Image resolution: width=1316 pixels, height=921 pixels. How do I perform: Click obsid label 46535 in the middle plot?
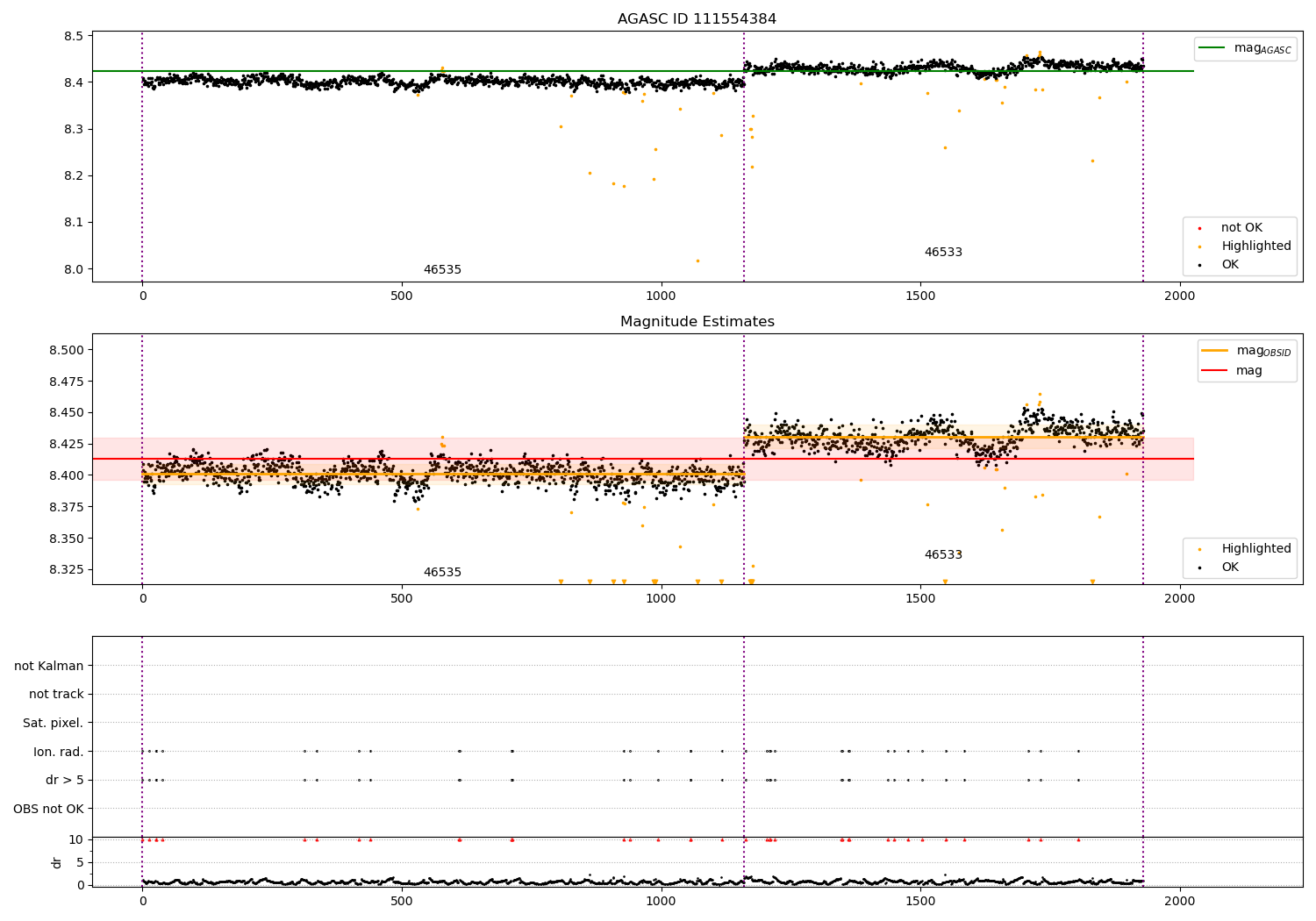[x=442, y=573]
